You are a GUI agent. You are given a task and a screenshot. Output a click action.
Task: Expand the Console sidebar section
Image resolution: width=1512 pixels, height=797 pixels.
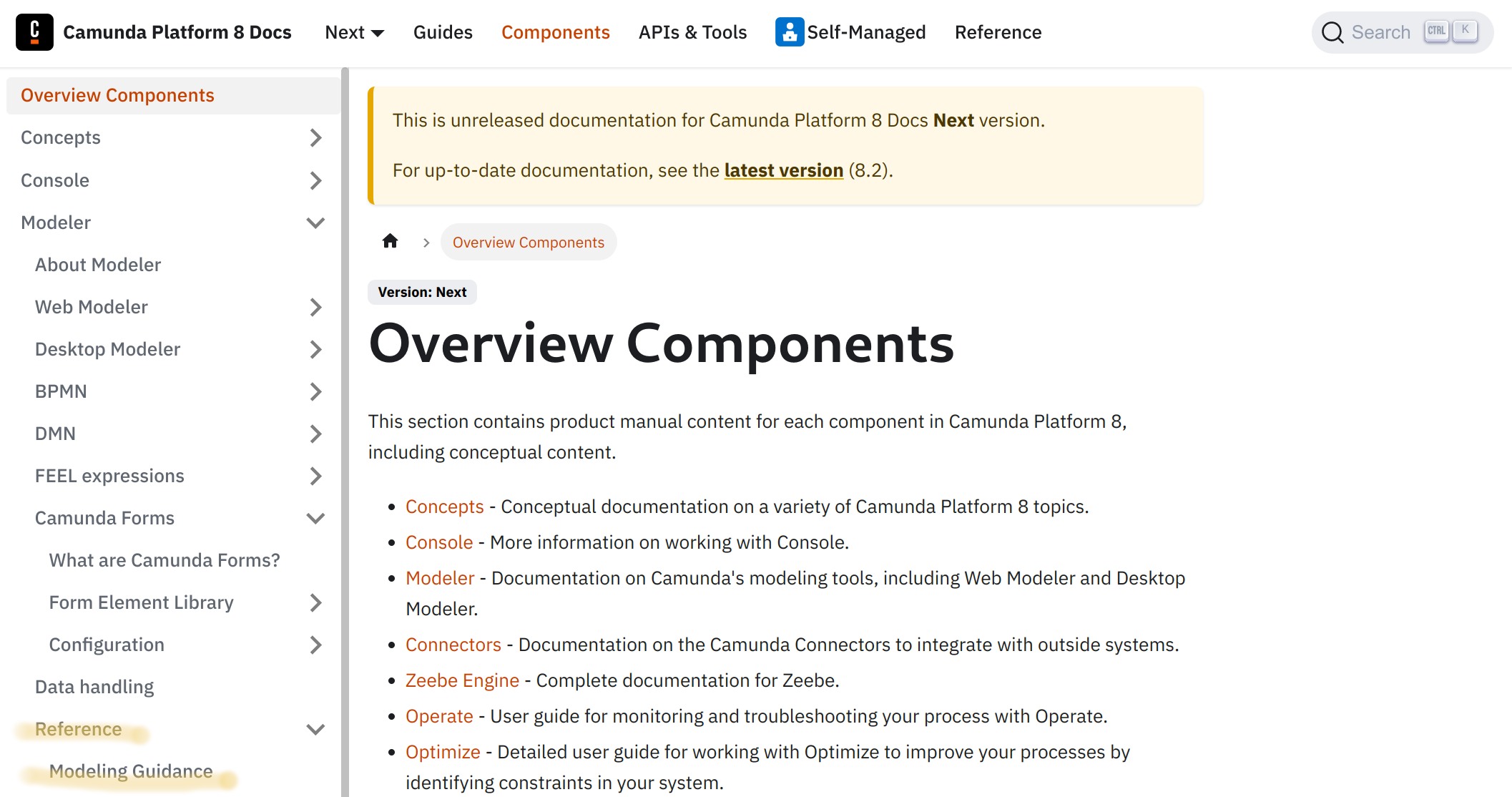315,180
